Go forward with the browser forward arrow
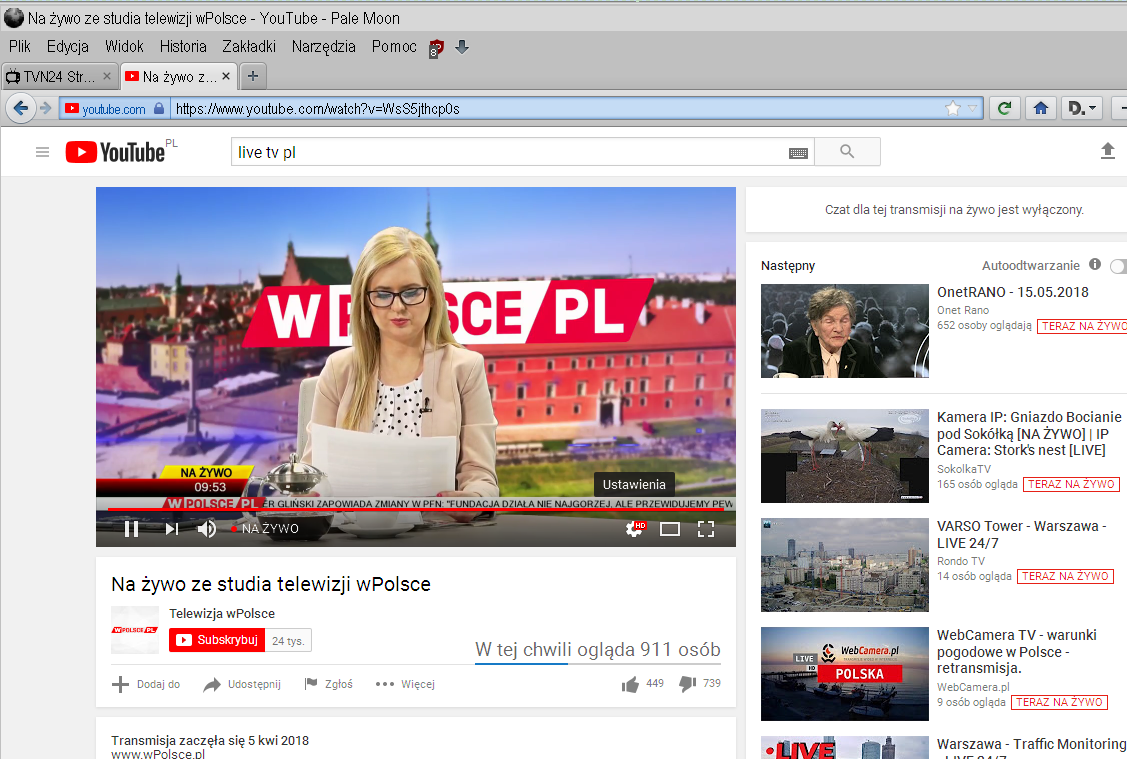 (x=46, y=109)
